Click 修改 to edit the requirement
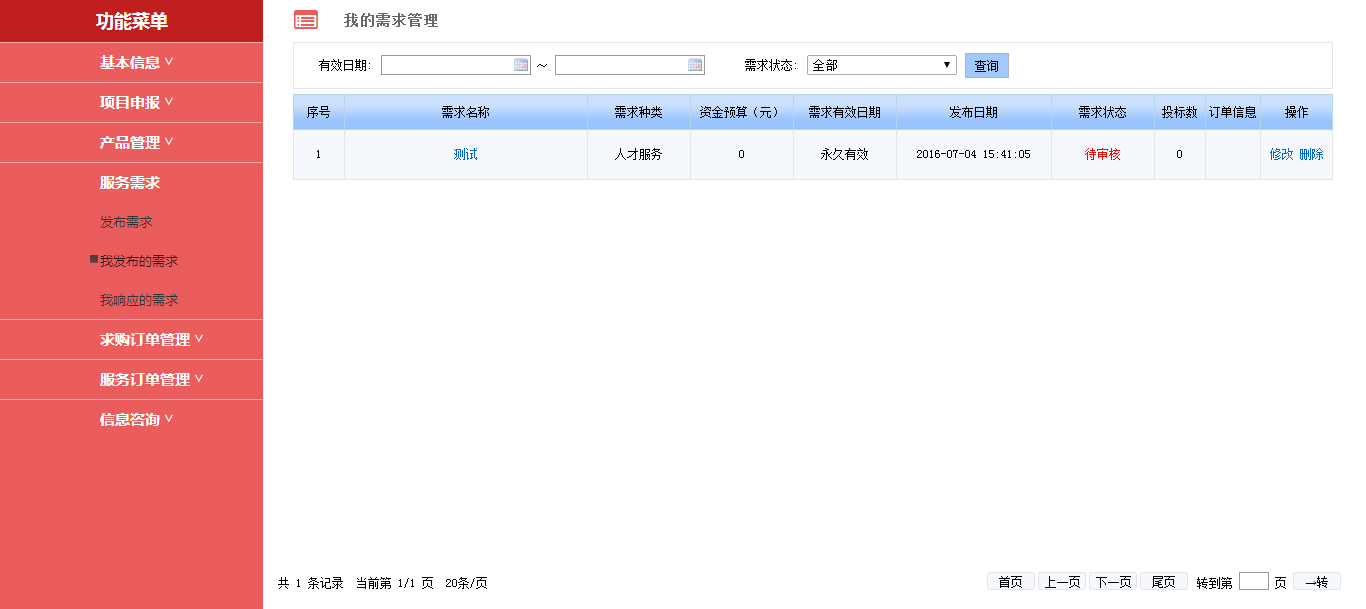This screenshot has width=1366, height=609. (1281, 154)
